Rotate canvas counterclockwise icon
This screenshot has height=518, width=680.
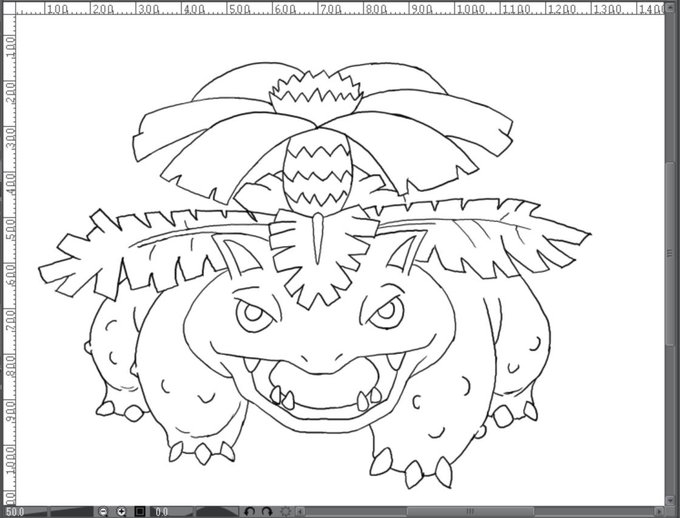[250, 512]
